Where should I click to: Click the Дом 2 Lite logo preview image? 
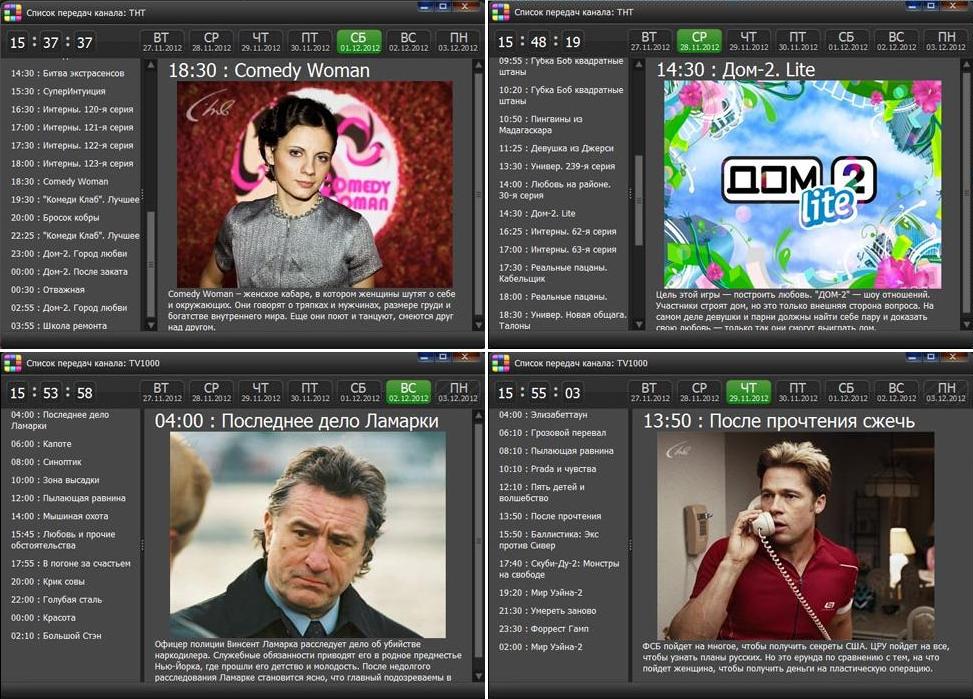pyautogui.click(x=802, y=185)
